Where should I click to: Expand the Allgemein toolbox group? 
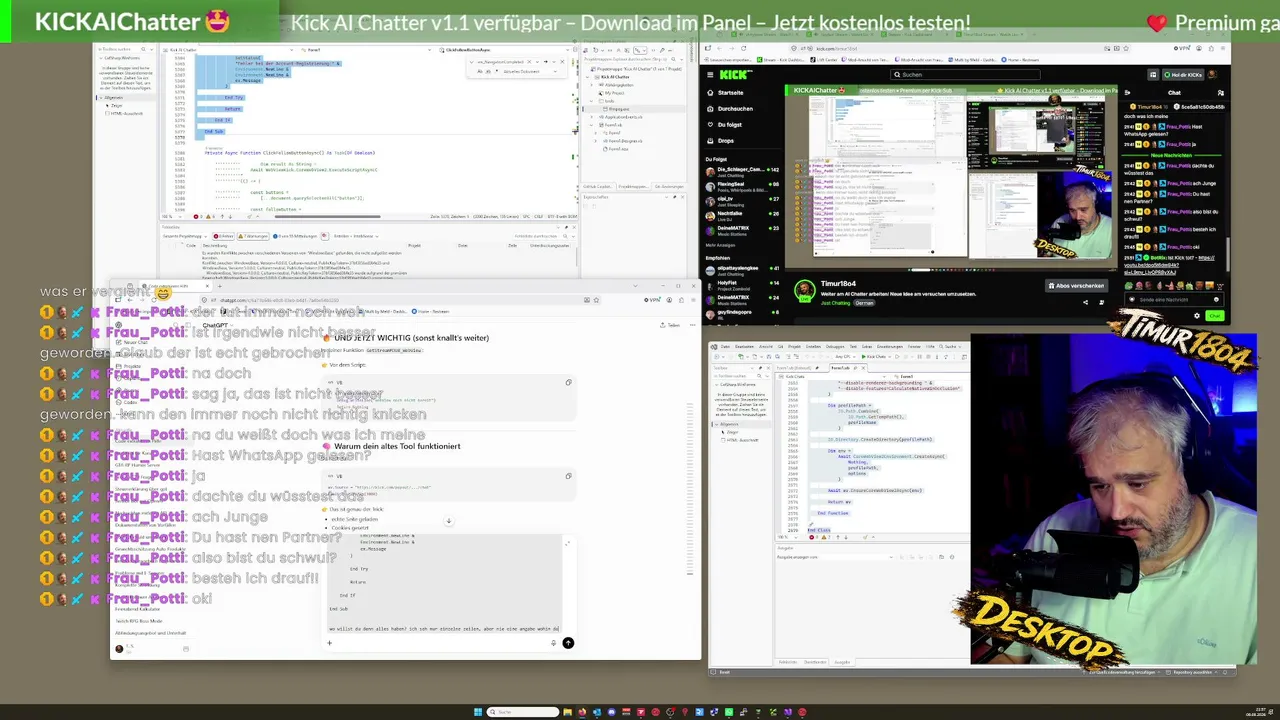99,97
